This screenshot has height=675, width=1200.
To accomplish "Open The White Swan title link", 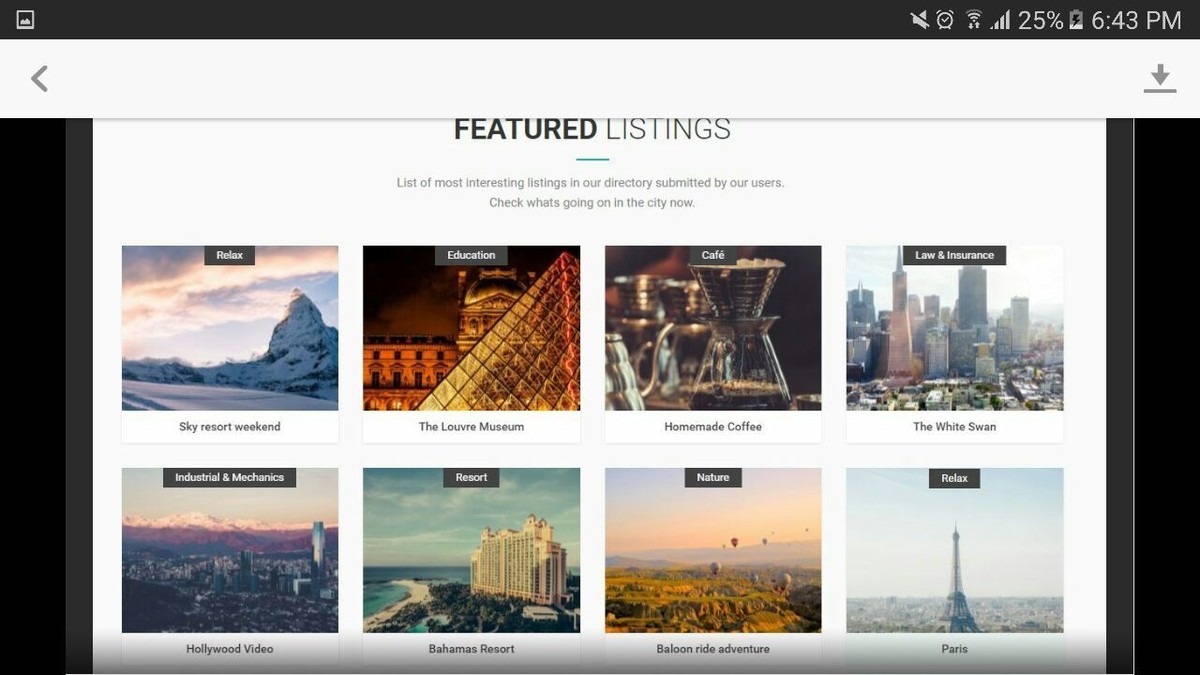I will (954, 427).
